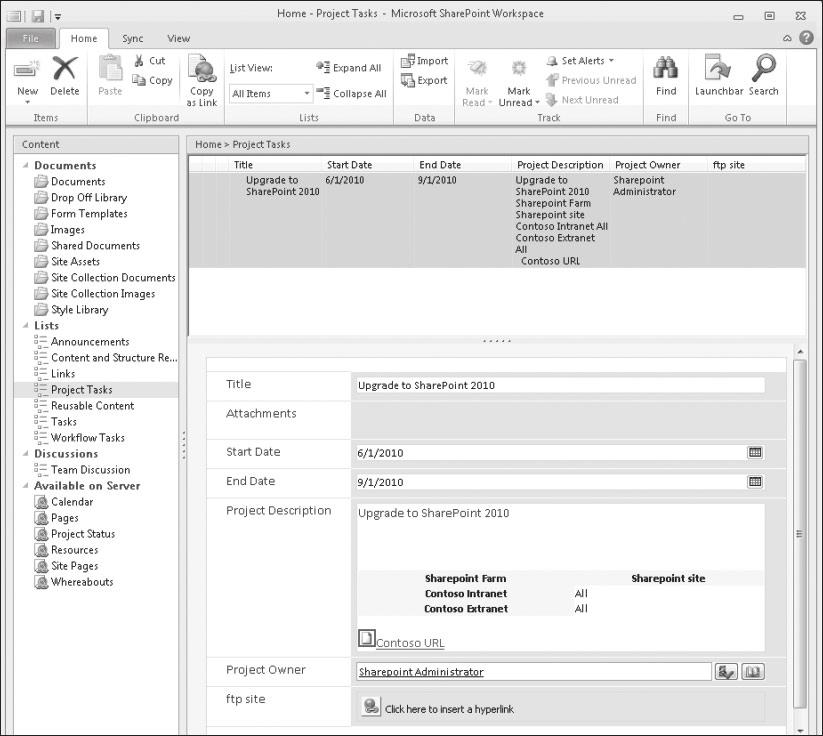Viewport: 823px width, 736px height.
Task: Click the Copy icon in Clipboard
Action: (x=139, y=80)
